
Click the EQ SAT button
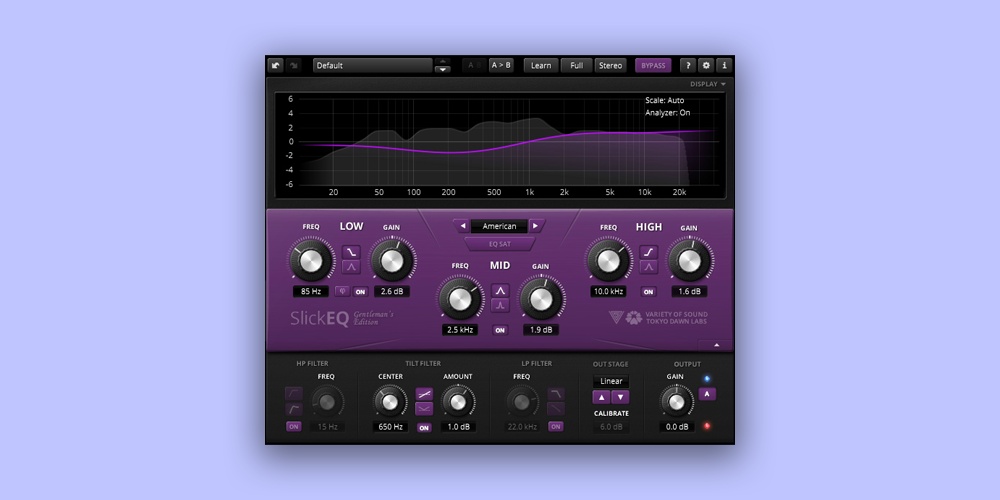[499, 243]
